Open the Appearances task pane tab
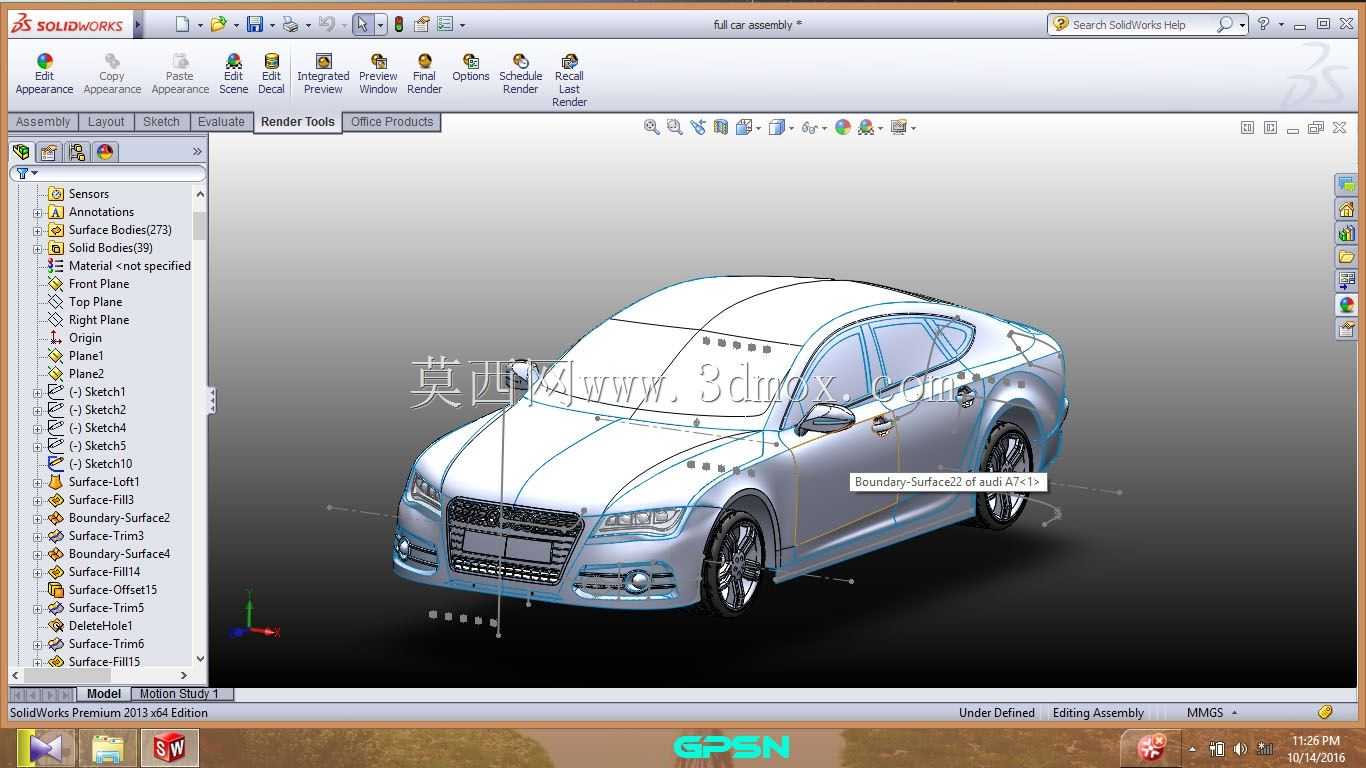 pos(1346,305)
